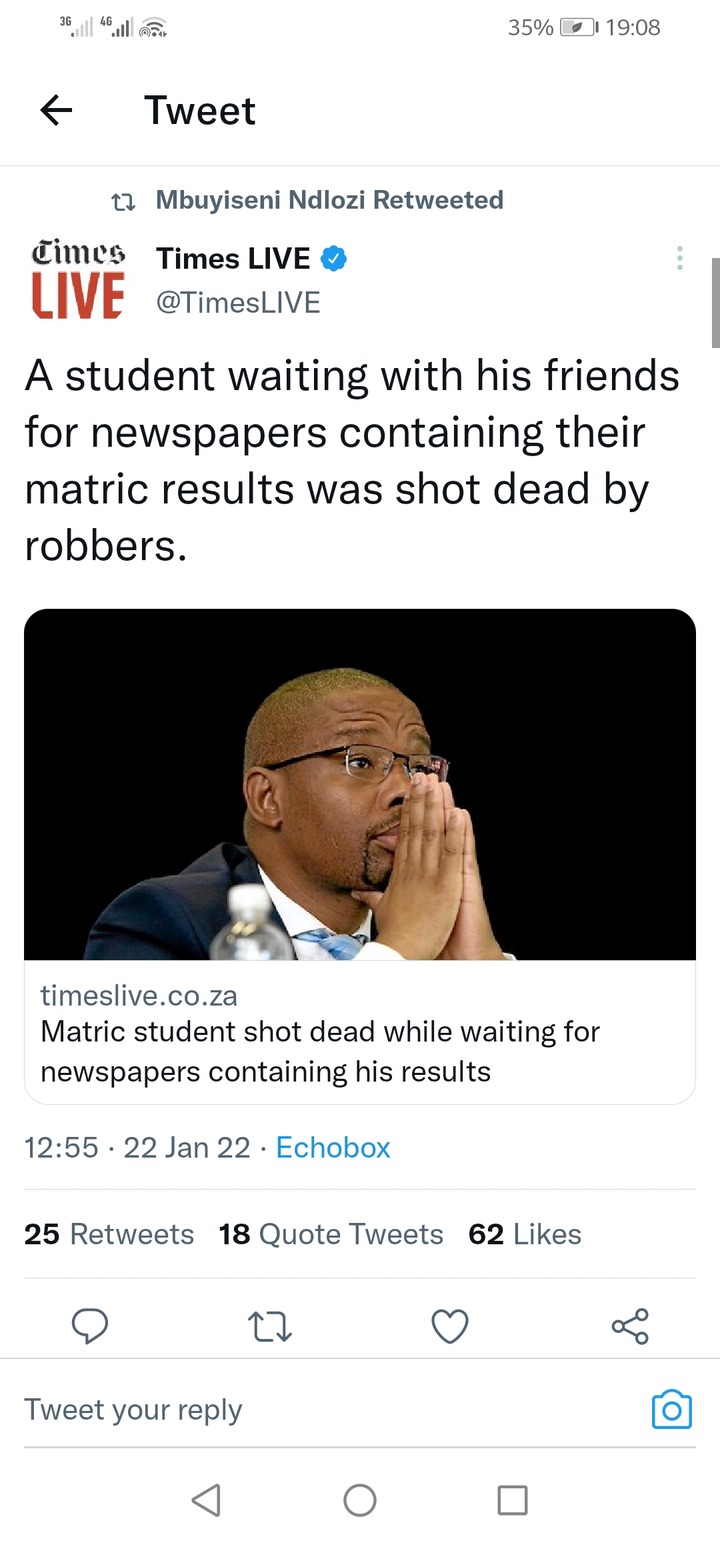Open the timeslive.co.za article headline link
This screenshot has width=720, height=1541.
(x=320, y=1051)
